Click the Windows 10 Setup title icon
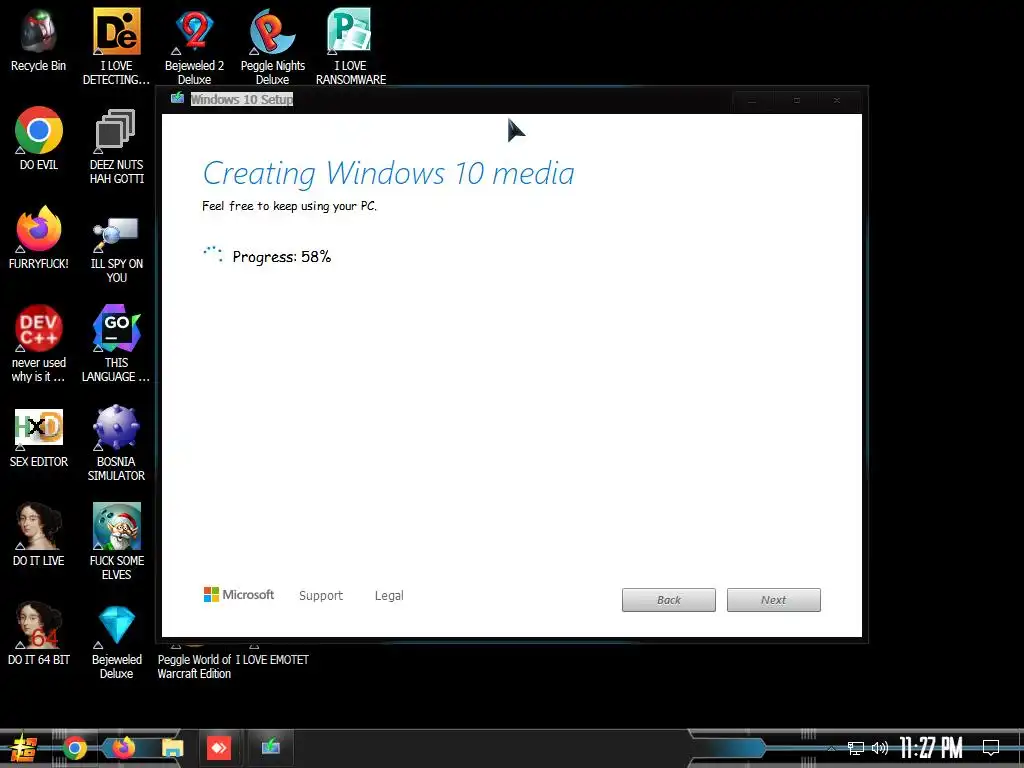 [177, 99]
